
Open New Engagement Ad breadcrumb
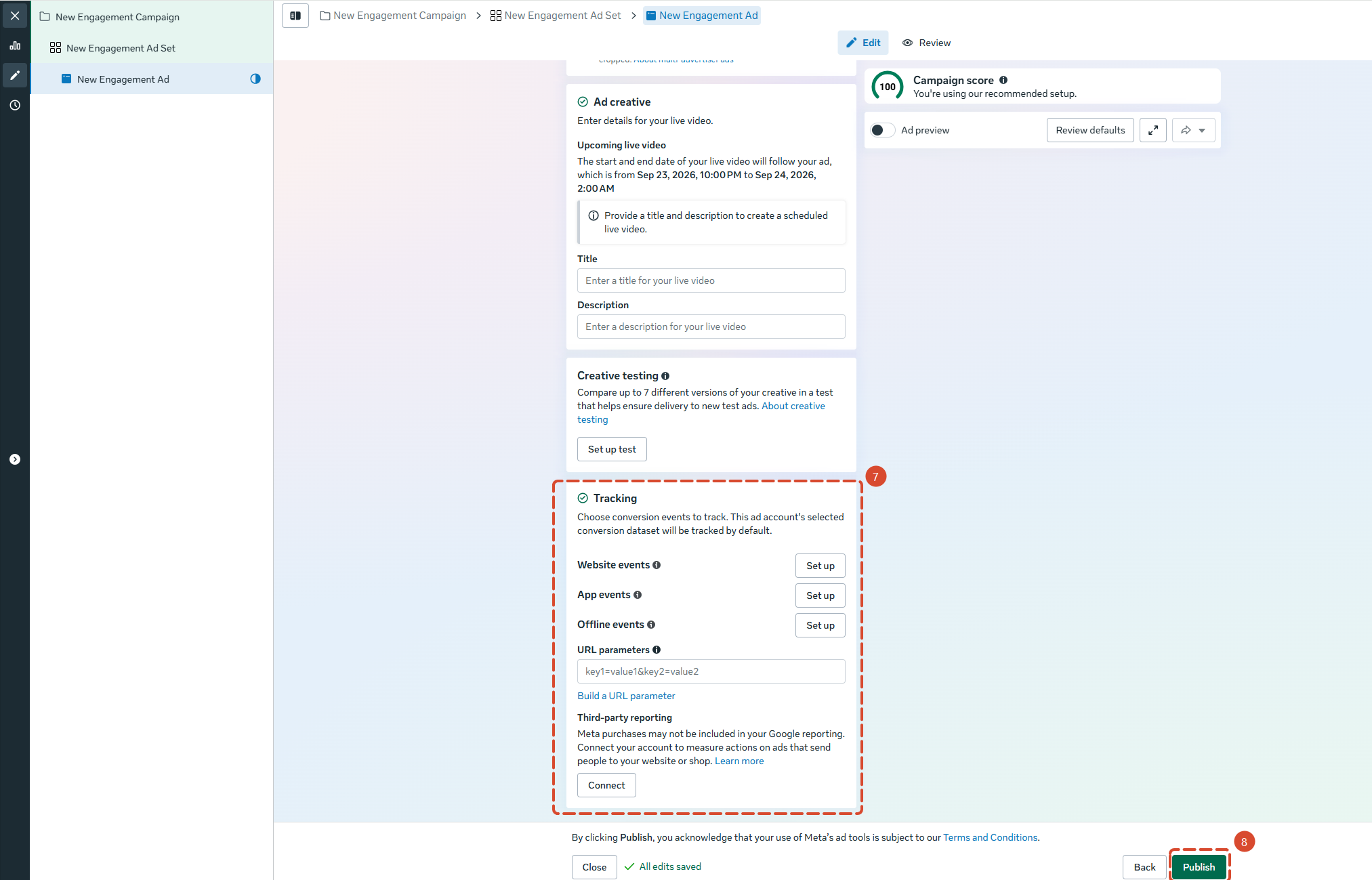tap(702, 16)
